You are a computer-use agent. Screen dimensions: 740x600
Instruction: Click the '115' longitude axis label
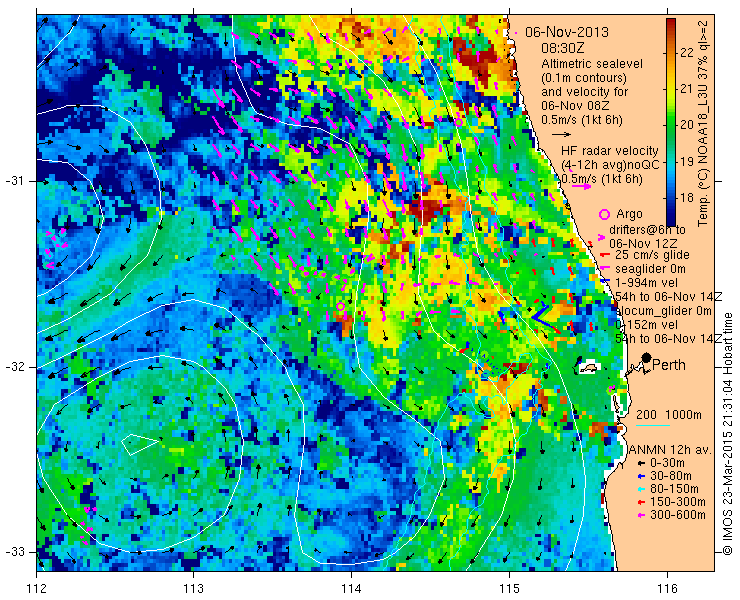(x=509, y=589)
